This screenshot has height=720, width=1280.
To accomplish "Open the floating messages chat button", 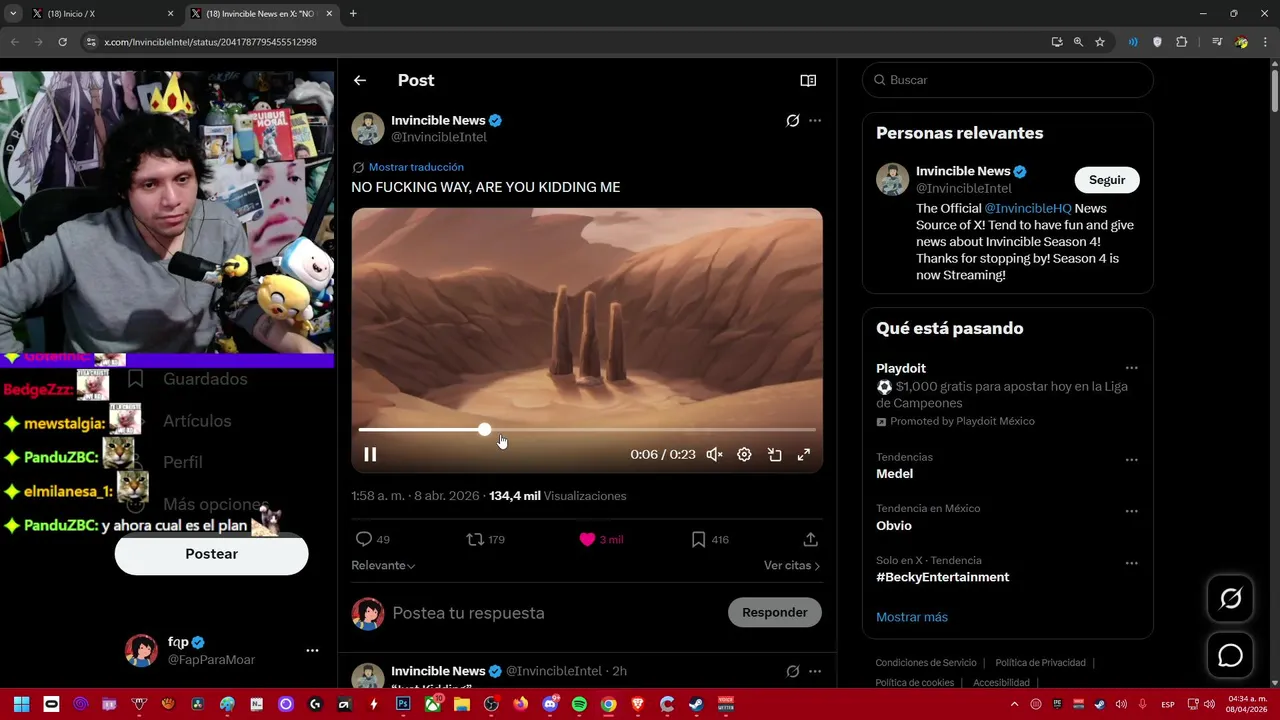I will point(1230,656).
